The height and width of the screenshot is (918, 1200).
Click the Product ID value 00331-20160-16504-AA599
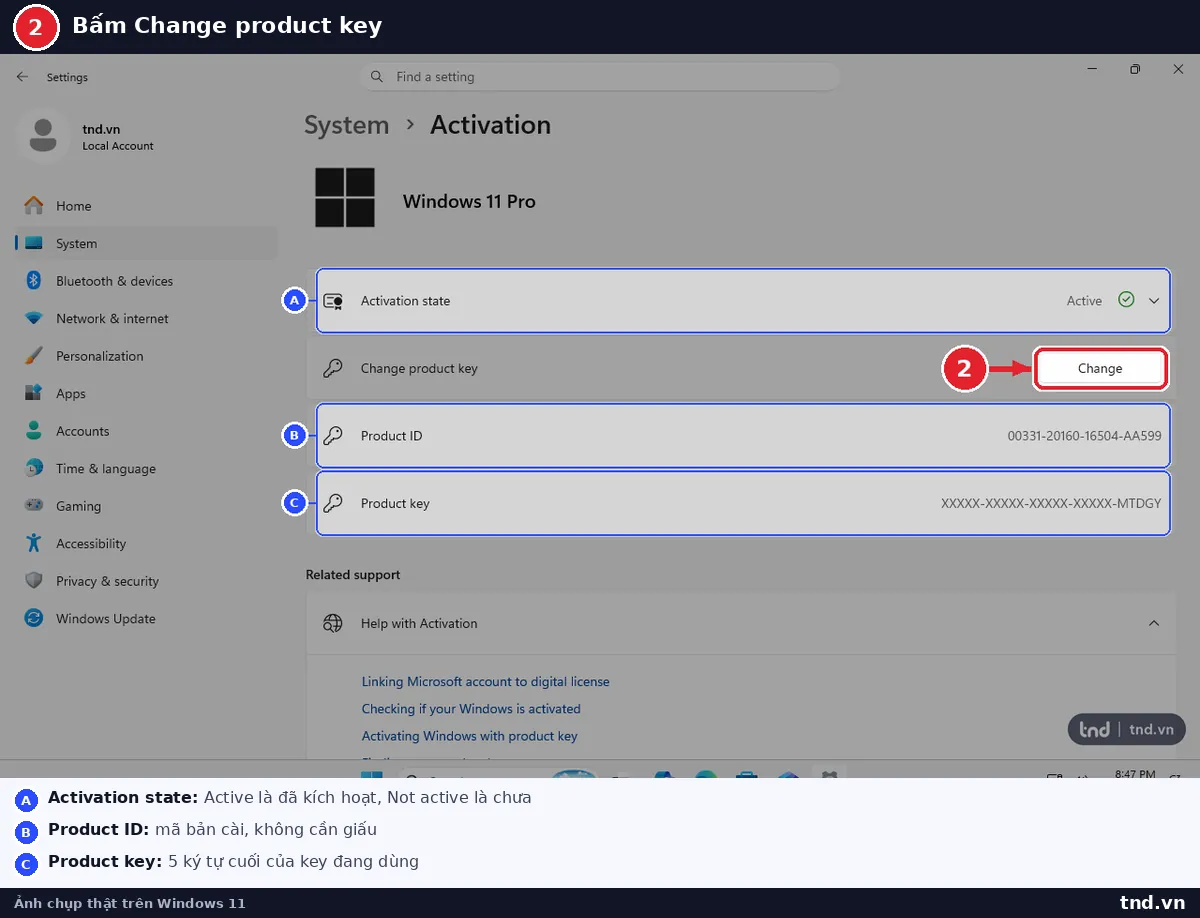(x=1084, y=436)
